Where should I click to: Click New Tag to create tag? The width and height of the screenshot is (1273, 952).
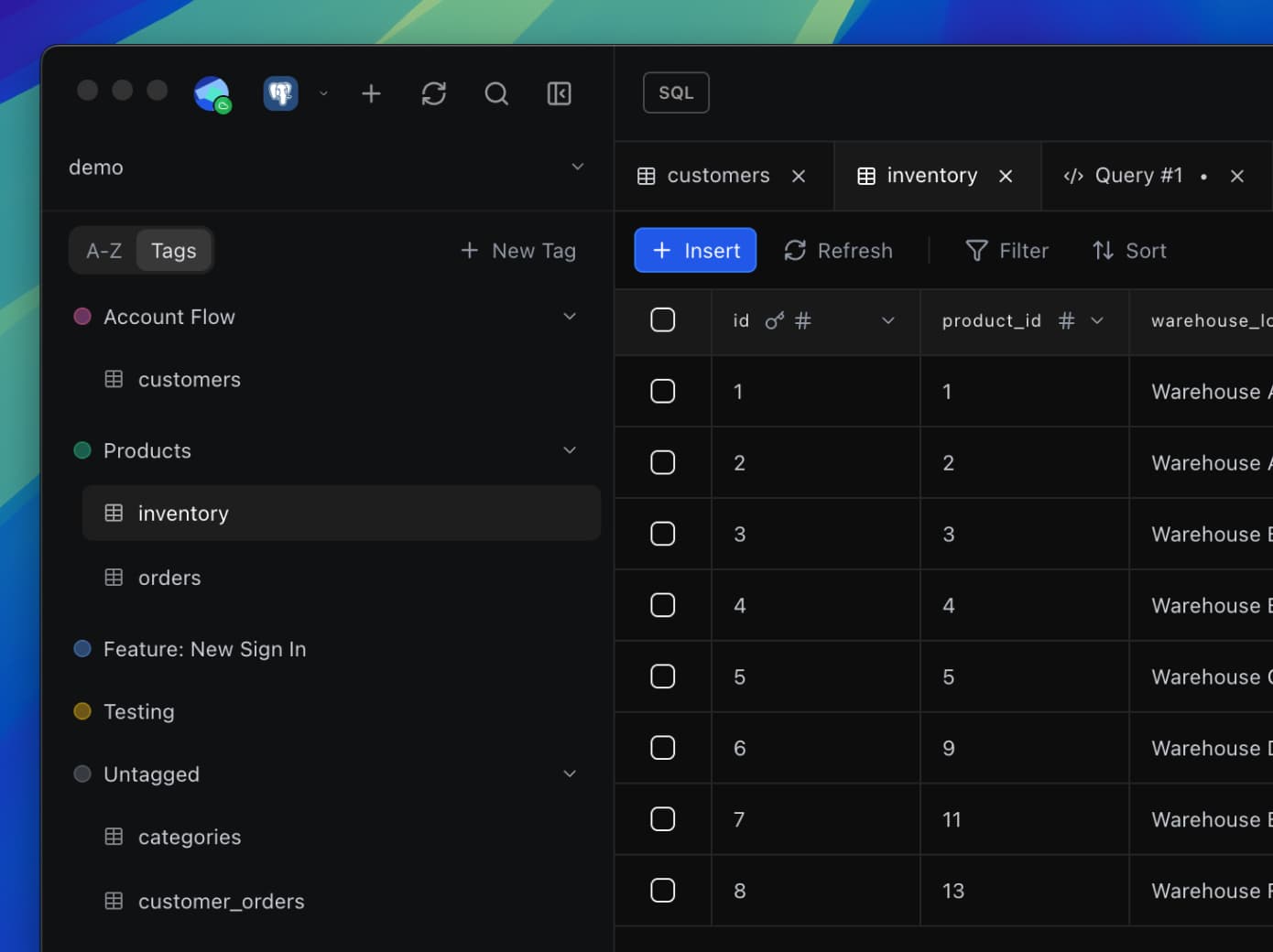[x=518, y=251]
